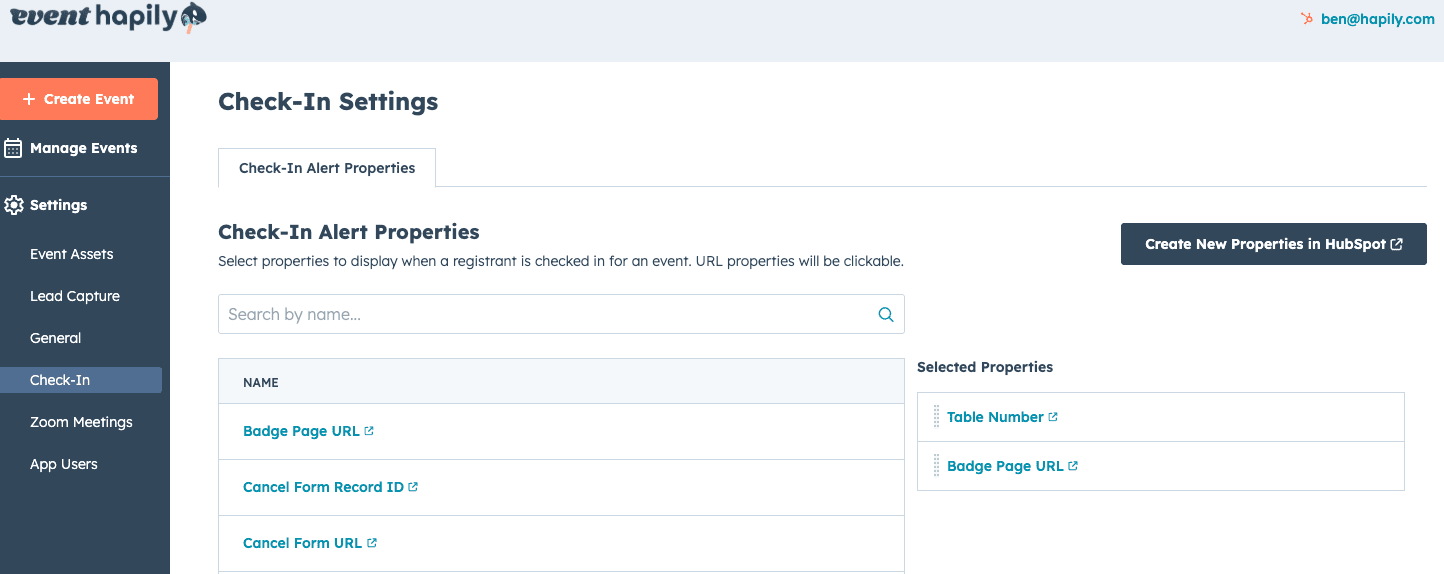Navigate to App Users
Screen dimensions: 1444x574
point(64,464)
